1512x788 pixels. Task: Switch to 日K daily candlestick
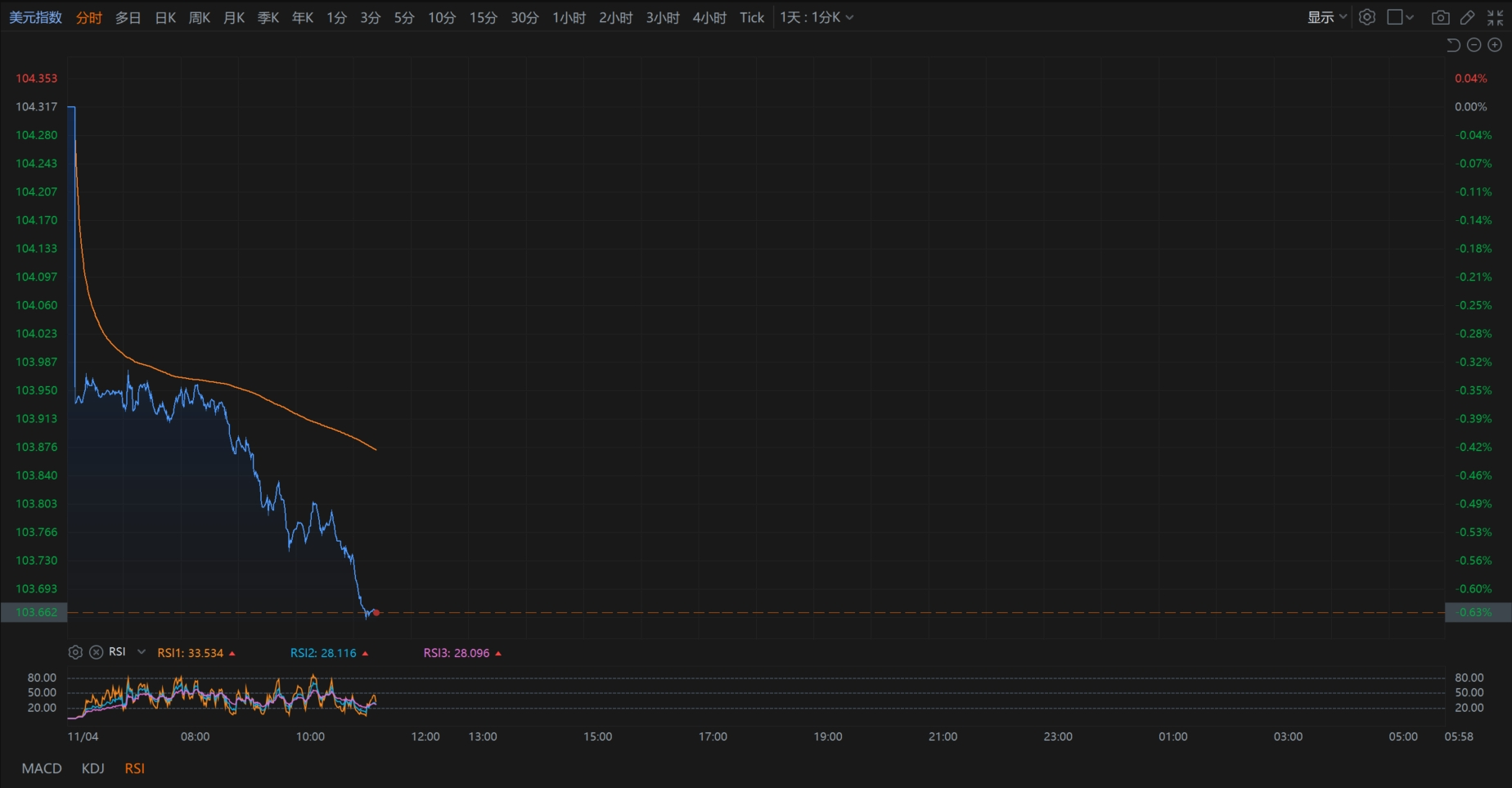165,17
